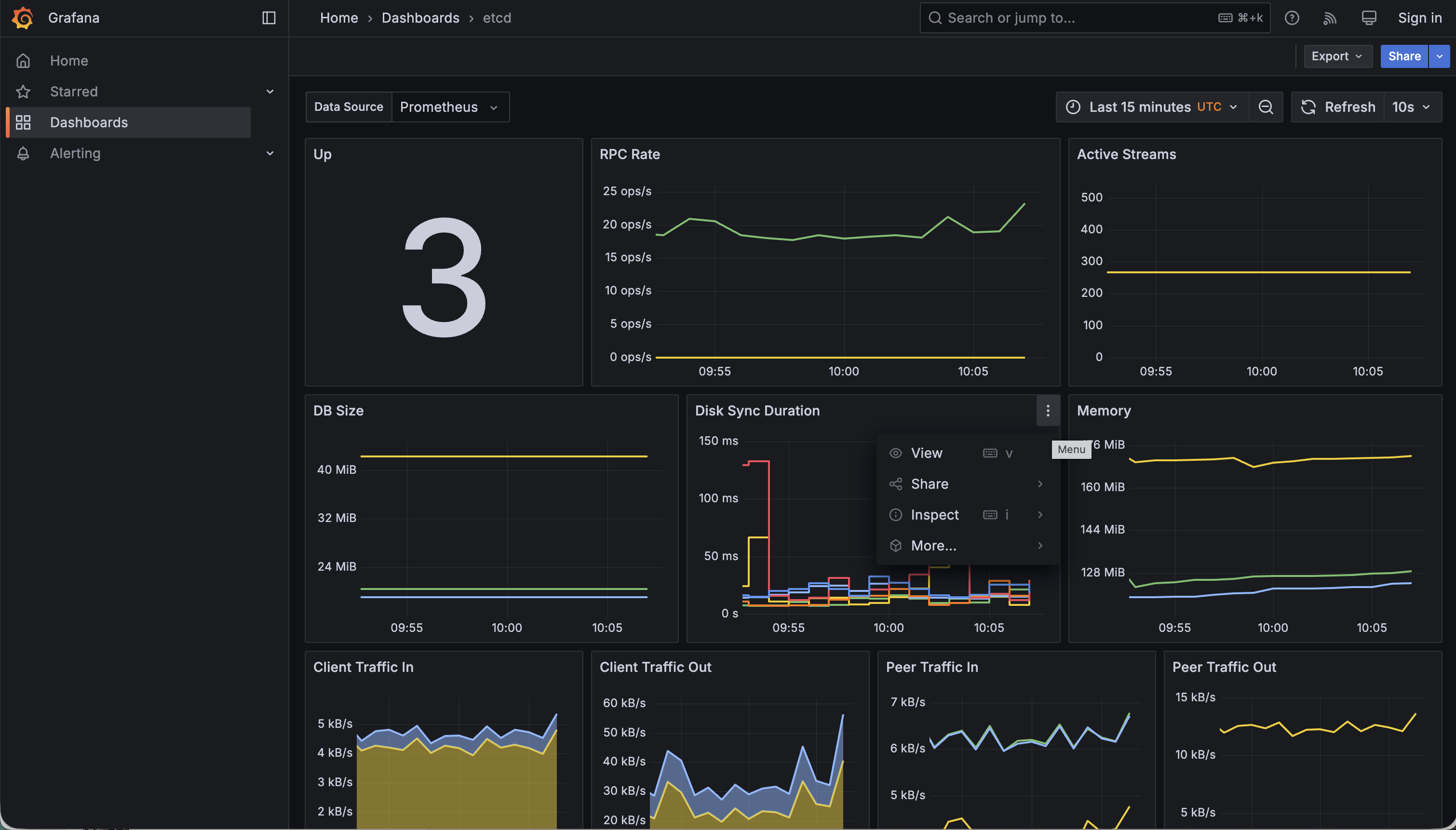1456x830 pixels.
Task: Expand the Starred section chevron
Action: [x=270, y=91]
